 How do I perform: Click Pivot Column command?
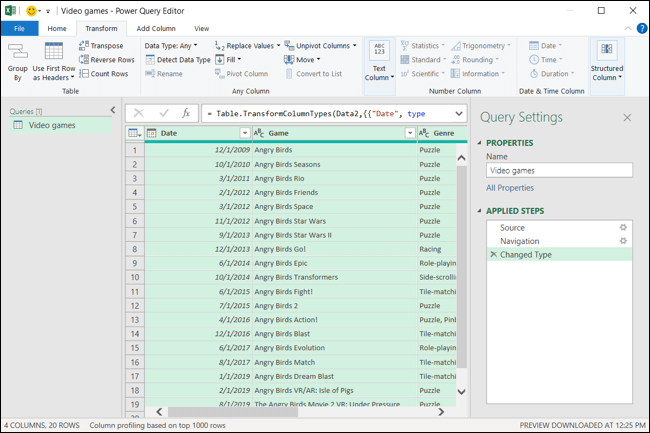[241, 74]
